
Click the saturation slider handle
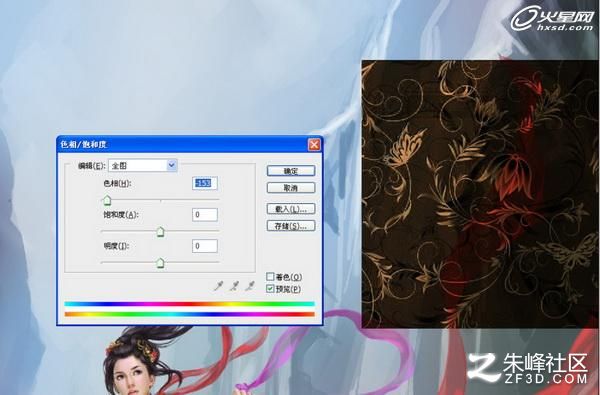tap(160, 232)
